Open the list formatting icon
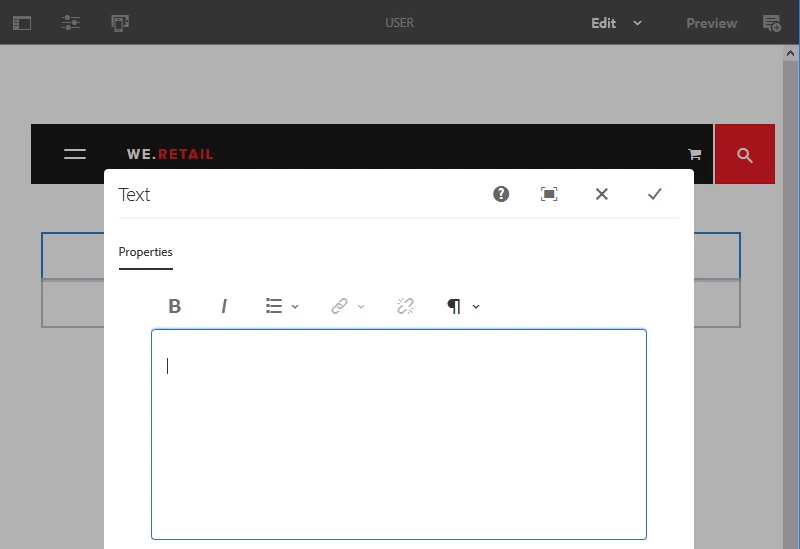Image resolution: width=800 pixels, height=549 pixels. (x=274, y=306)
